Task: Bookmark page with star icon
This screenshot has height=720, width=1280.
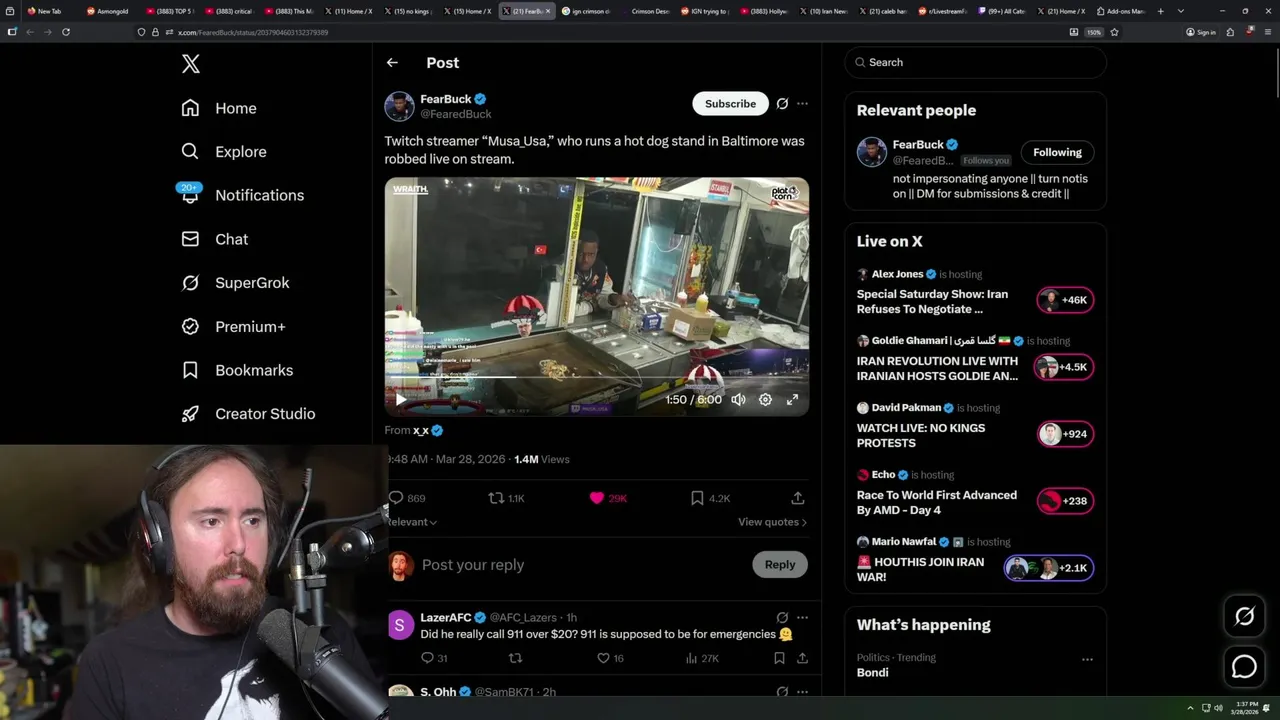Action: pyautogui.click(x=1114, y=32)
